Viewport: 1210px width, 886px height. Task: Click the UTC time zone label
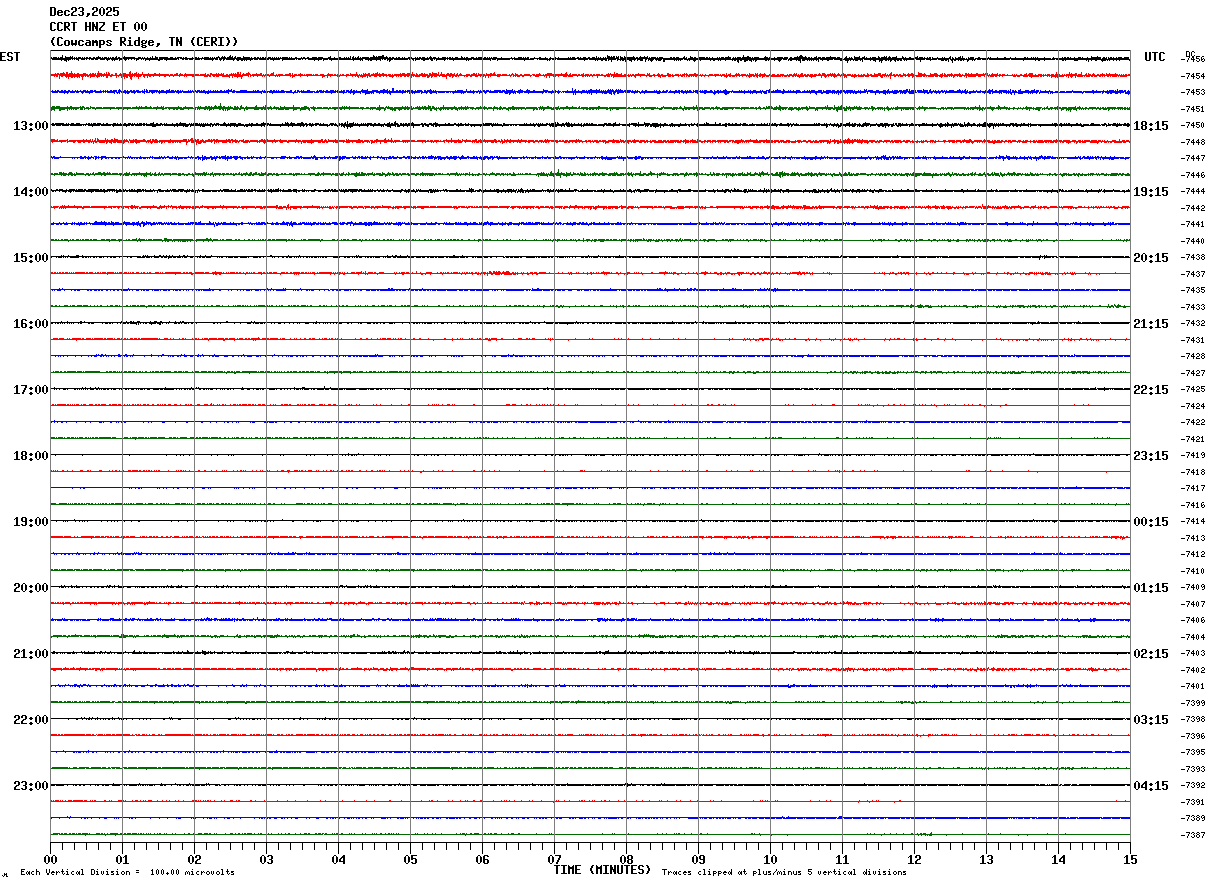(1155, 57)
